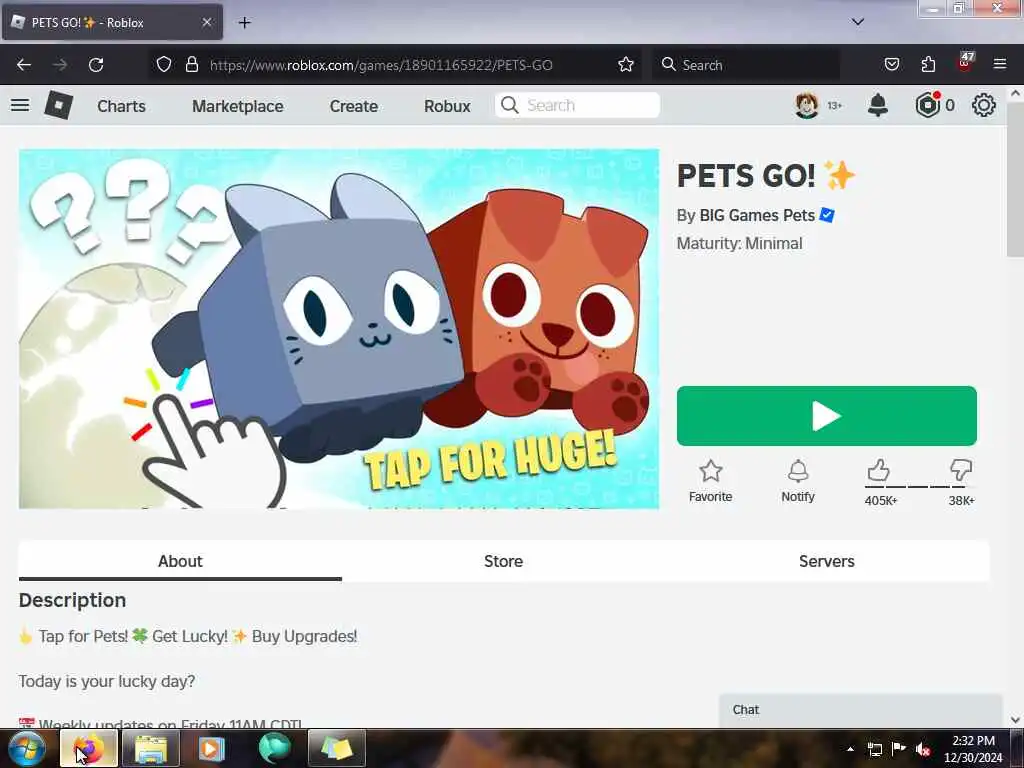Favorite the game with the star
This screenshot has width=1024, height=768.
[x=711, y=481]
